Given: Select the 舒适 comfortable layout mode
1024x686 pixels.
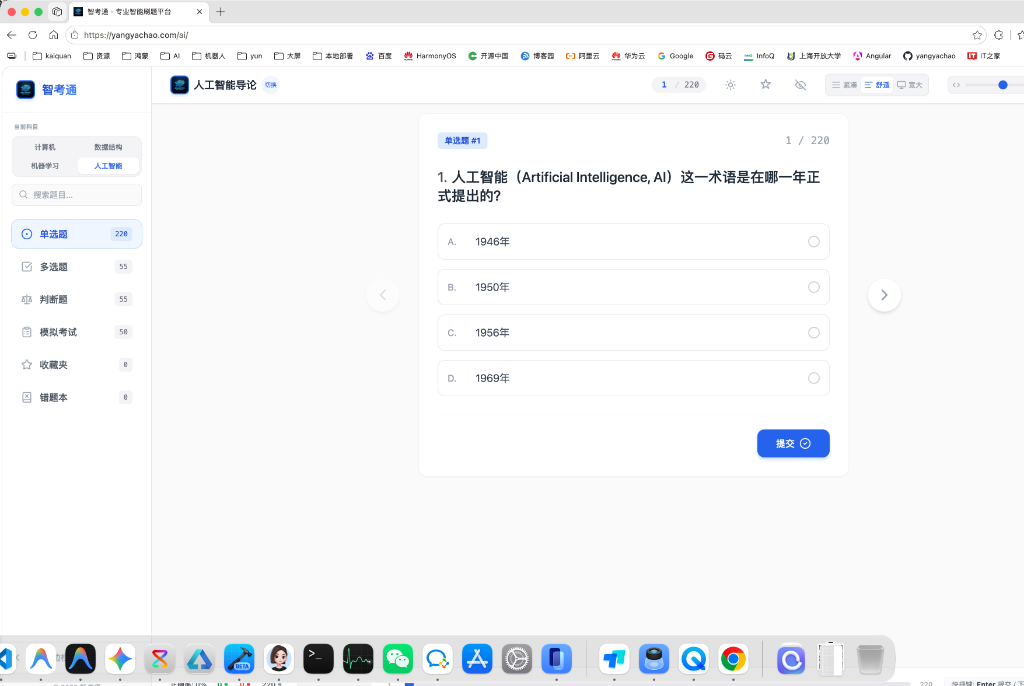Looking at the screenshot, I should click(x=876, y=85).
